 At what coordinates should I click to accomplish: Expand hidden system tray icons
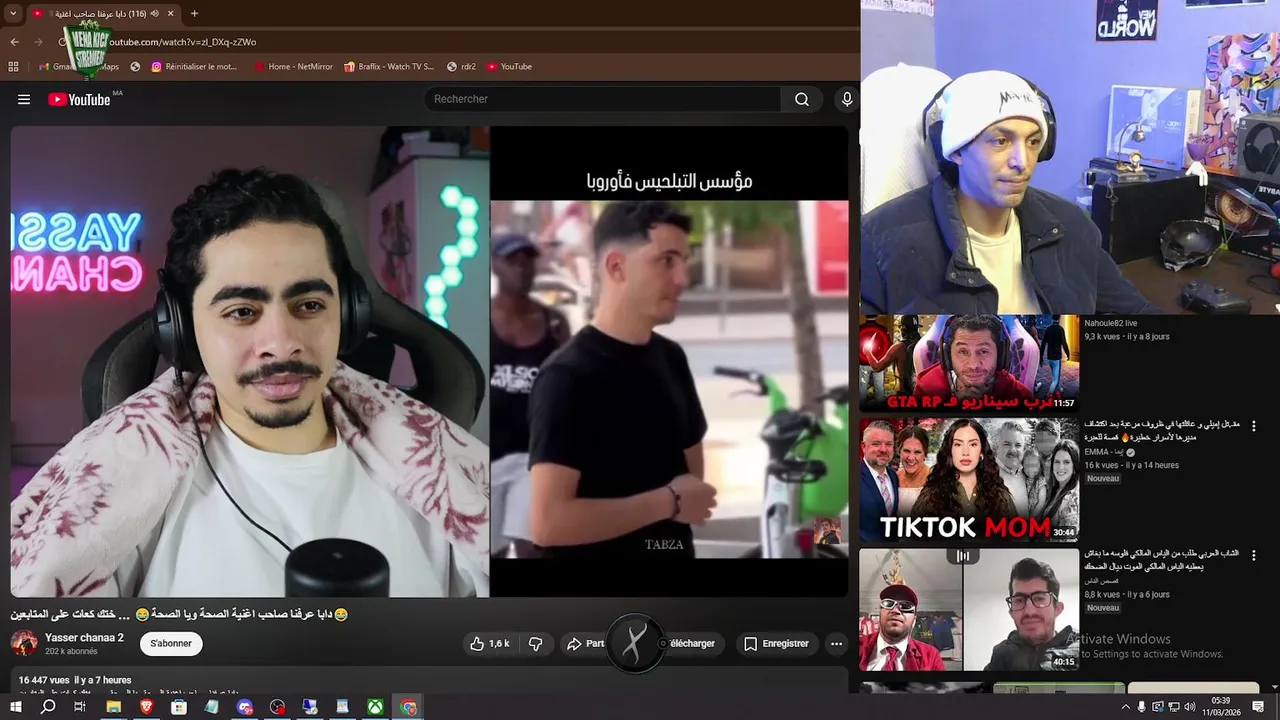pyautogui.click(x=1125, y=707)
